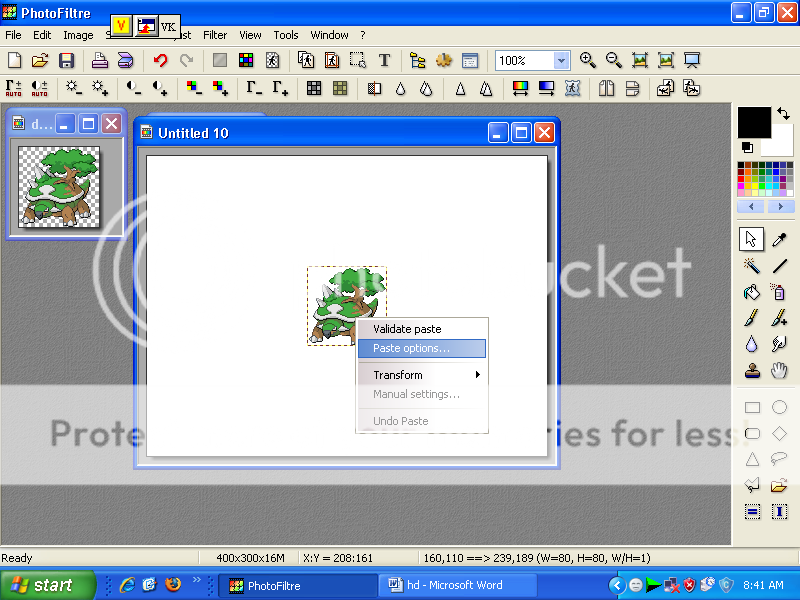Create a new image with the New icon
This screenshot has height=600, width=800.
pos(15,60)
